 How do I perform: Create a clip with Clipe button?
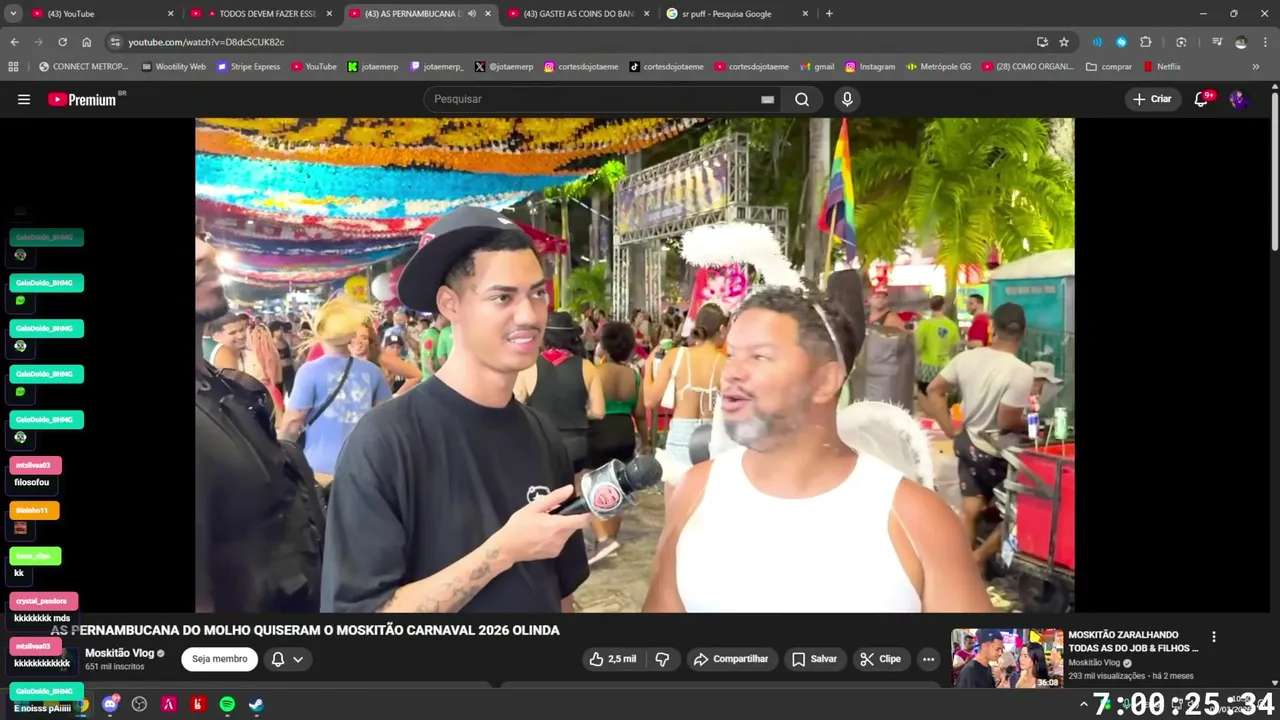coord(880,659)
